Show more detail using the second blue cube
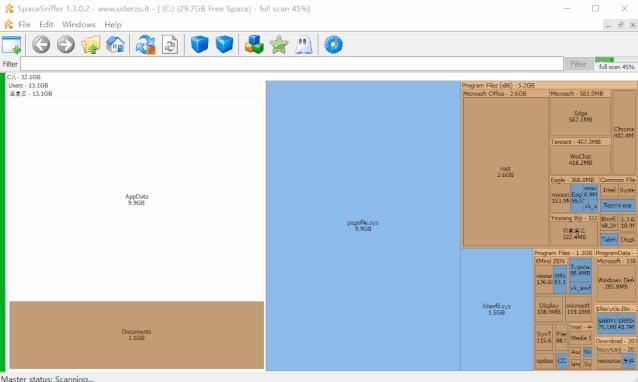 coord(224,44)
